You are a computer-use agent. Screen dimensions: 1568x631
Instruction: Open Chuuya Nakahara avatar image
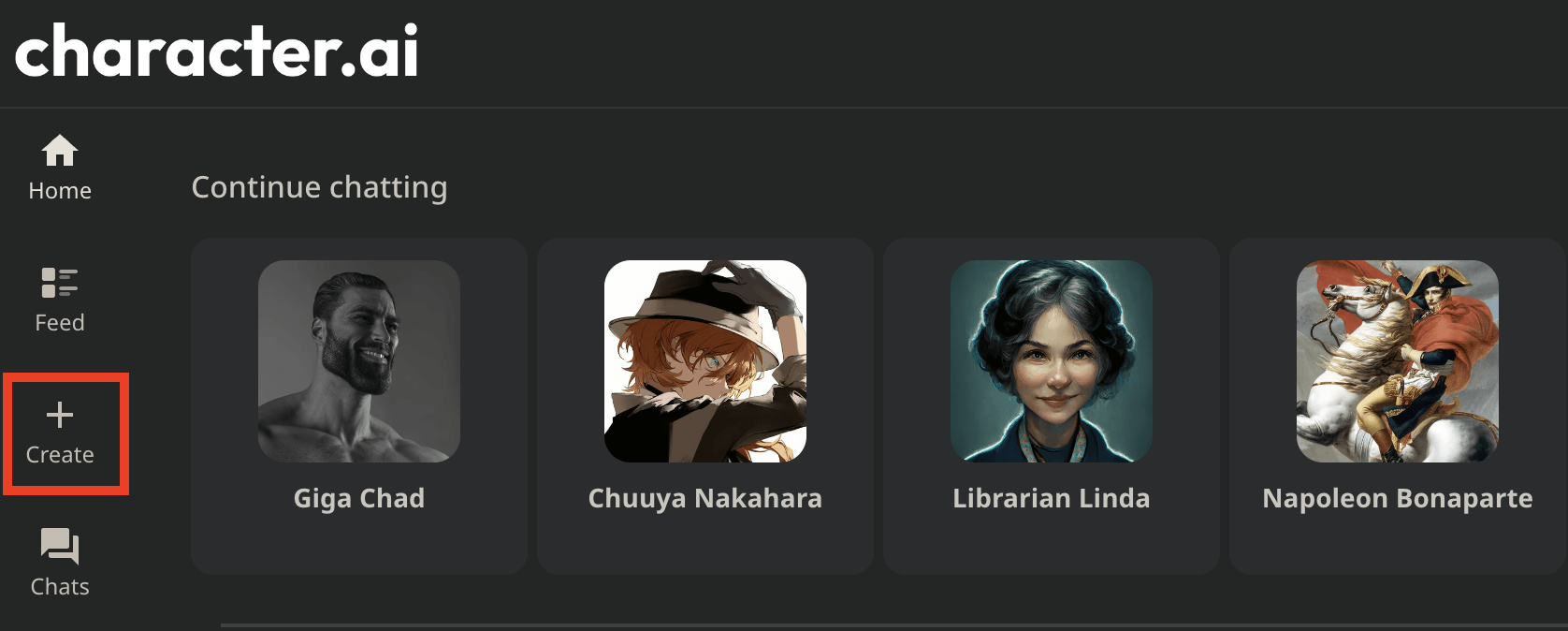coord(705,361)
